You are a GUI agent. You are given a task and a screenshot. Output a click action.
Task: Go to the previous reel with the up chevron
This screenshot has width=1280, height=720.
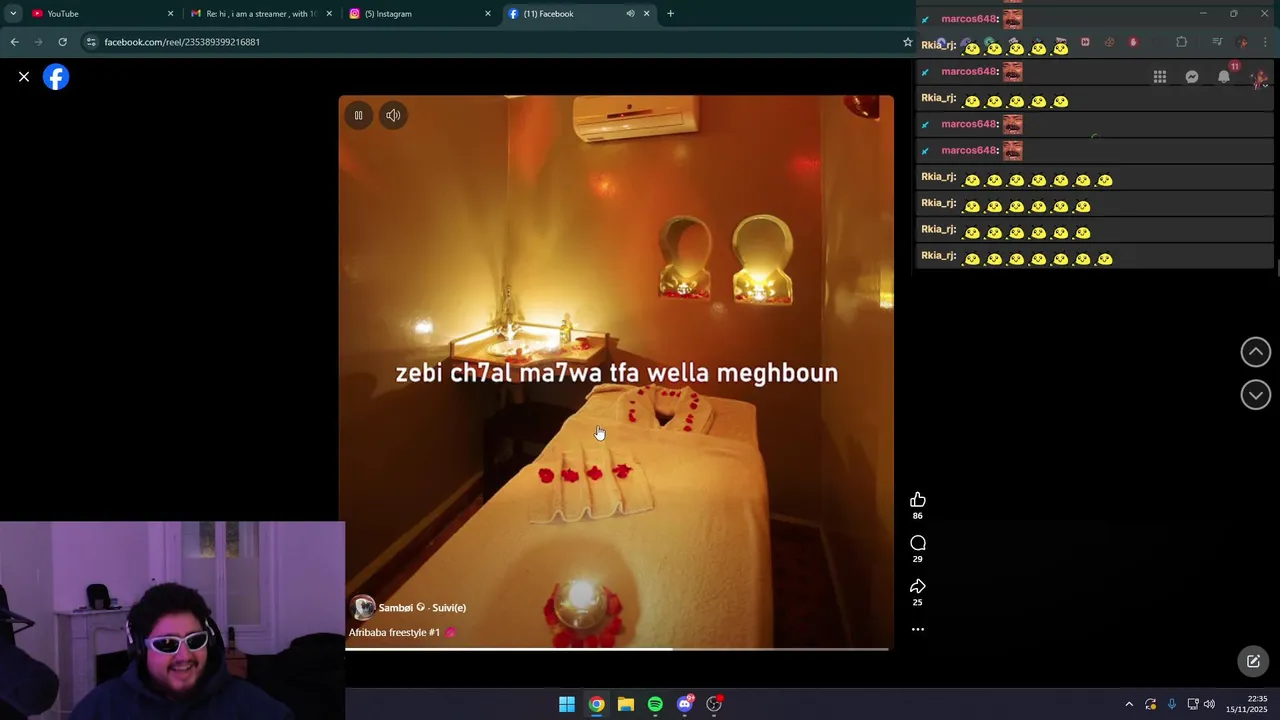coord(1256,352)
